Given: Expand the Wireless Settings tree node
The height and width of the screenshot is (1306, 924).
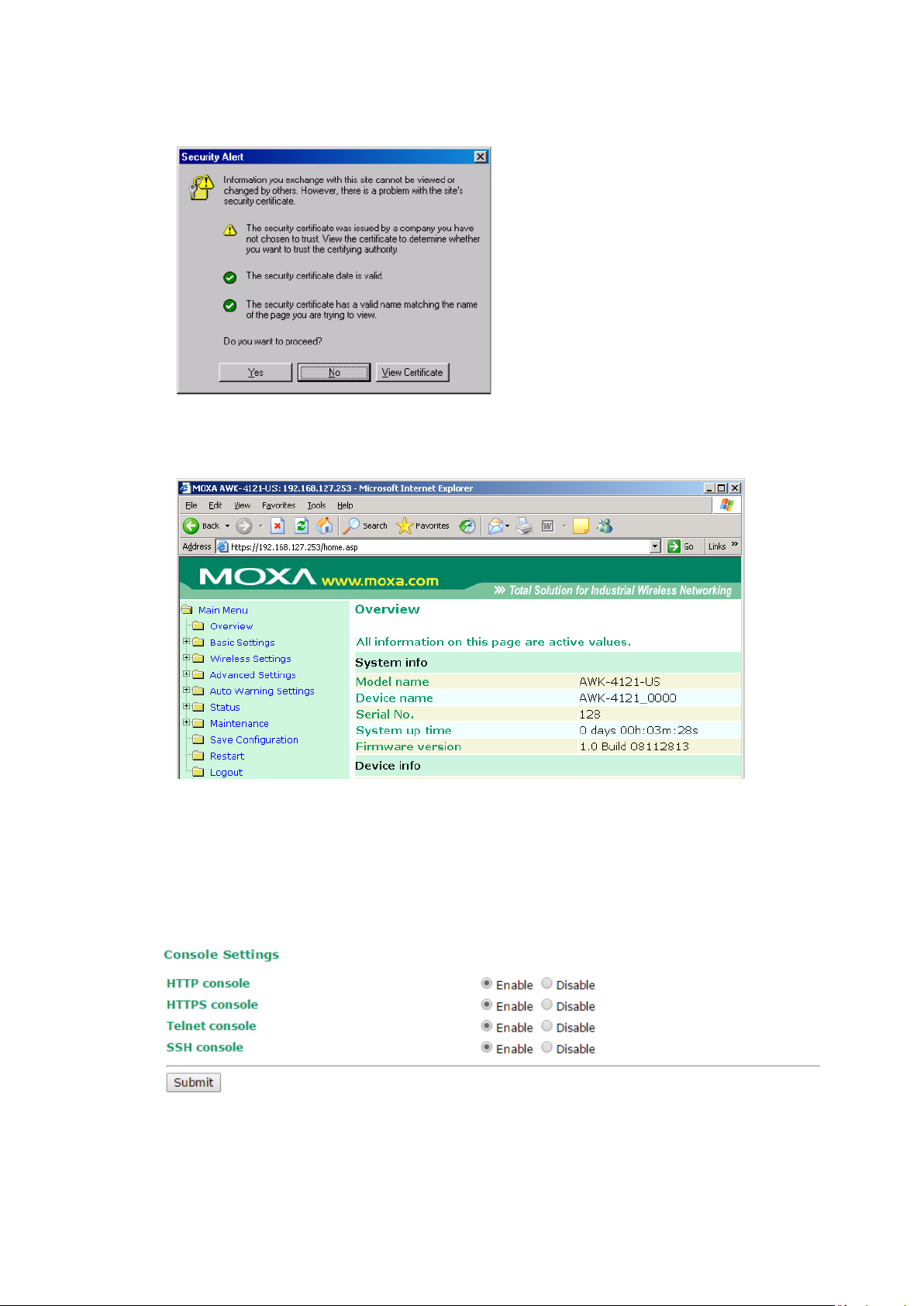Looking at the screenshot, I should (186, 658).
